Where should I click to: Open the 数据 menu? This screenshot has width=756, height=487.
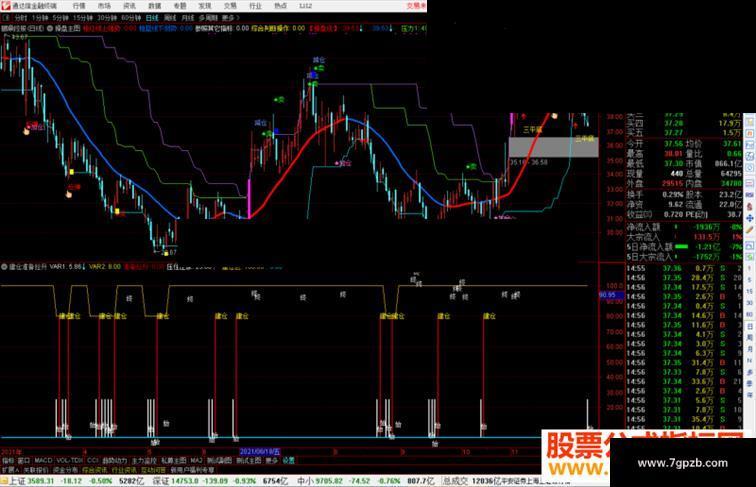point(154,6)
